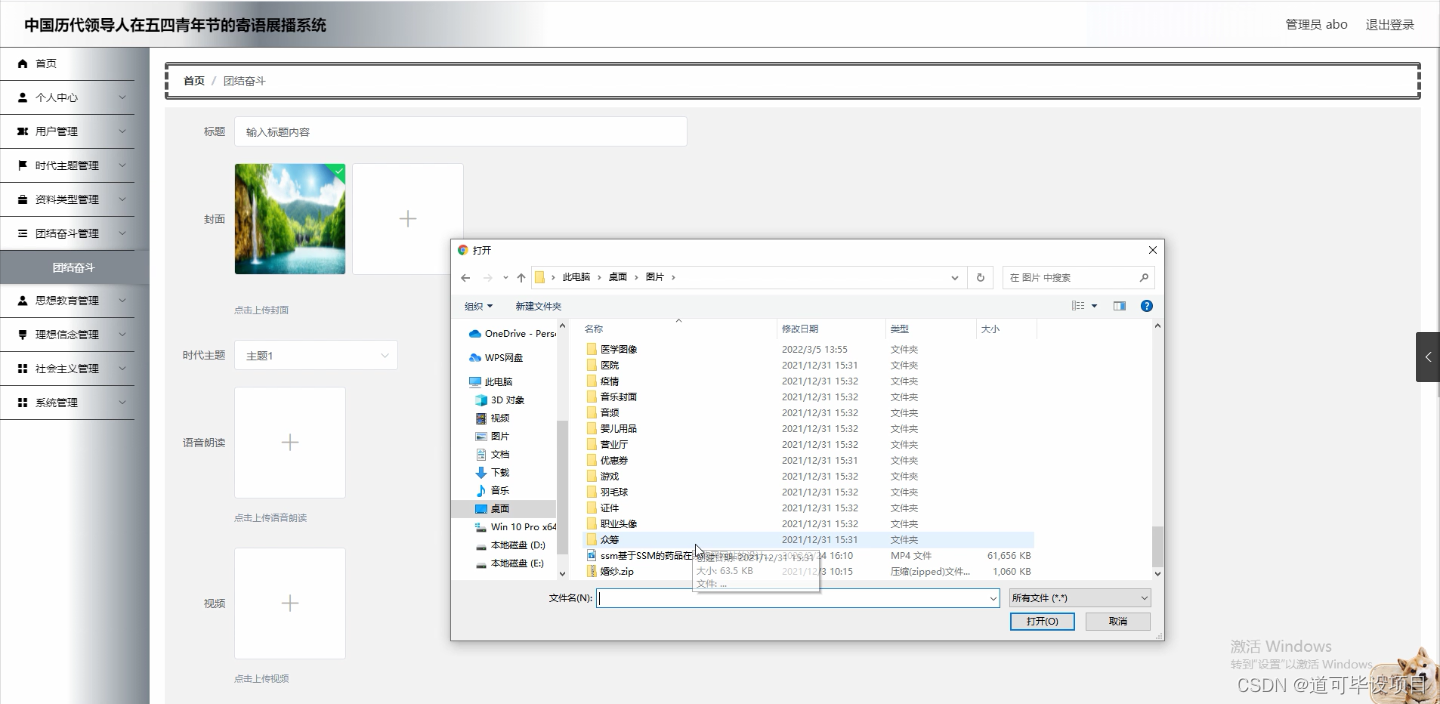Click the 打开(O) button
The image size is (1440, 704).
pos(1042,622)
